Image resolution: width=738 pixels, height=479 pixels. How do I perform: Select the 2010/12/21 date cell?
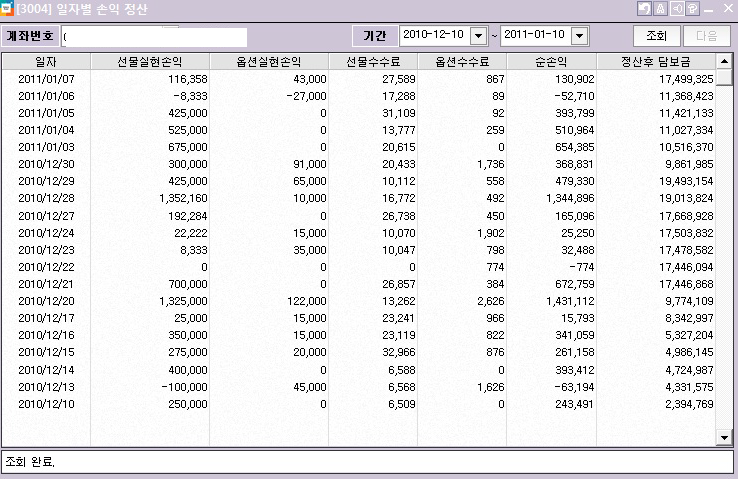pos(46,284)
